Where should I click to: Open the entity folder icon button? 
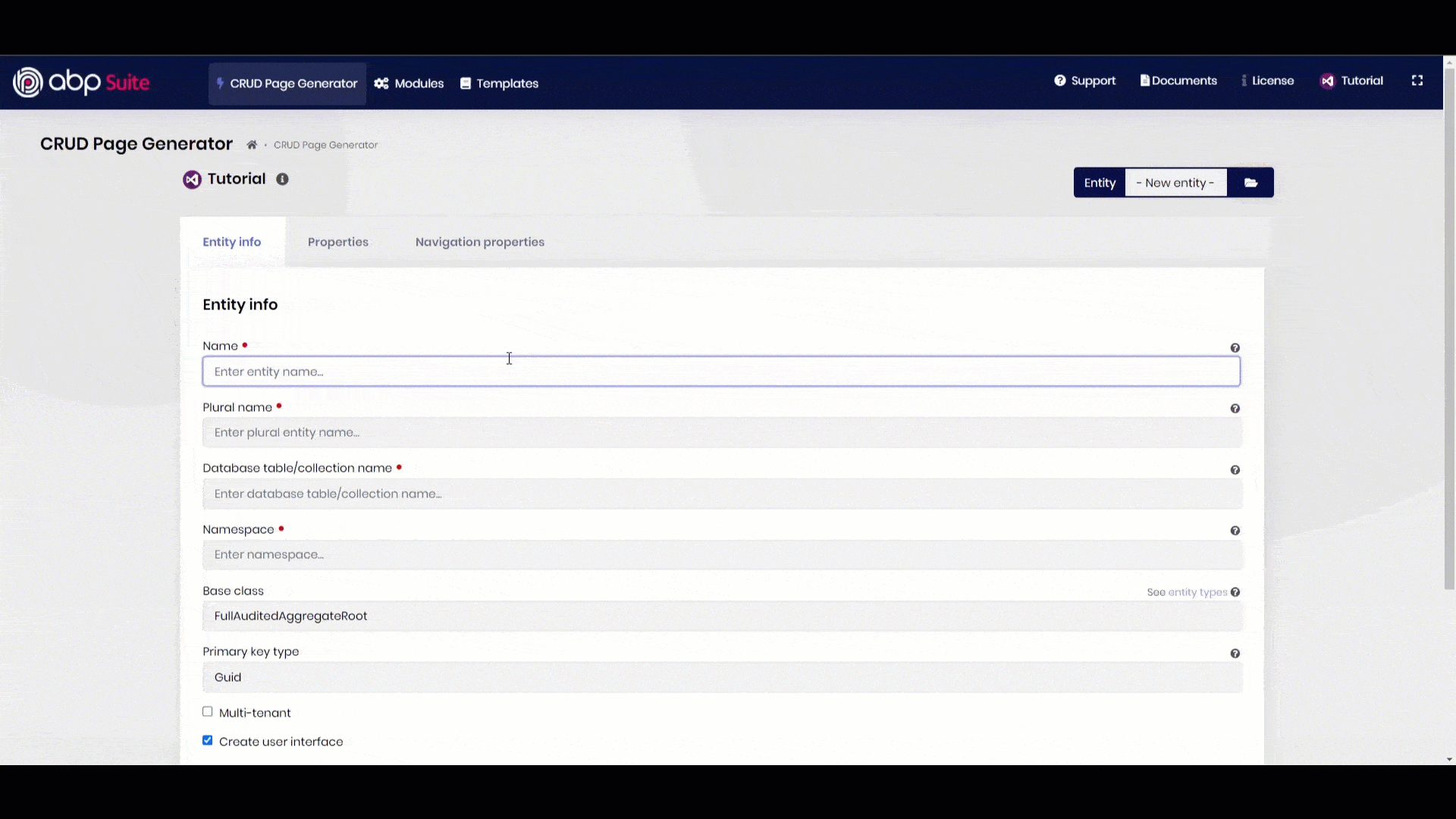[1250, 183]
